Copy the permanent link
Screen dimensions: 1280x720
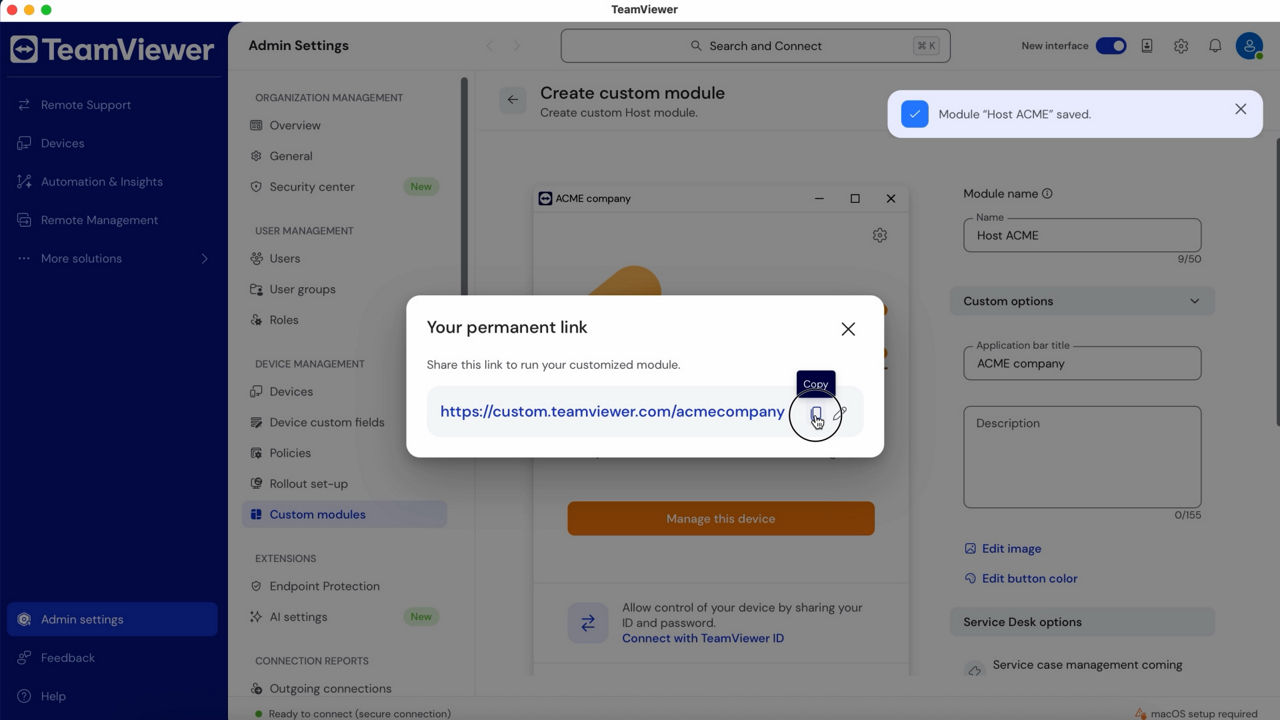point(816,413)
